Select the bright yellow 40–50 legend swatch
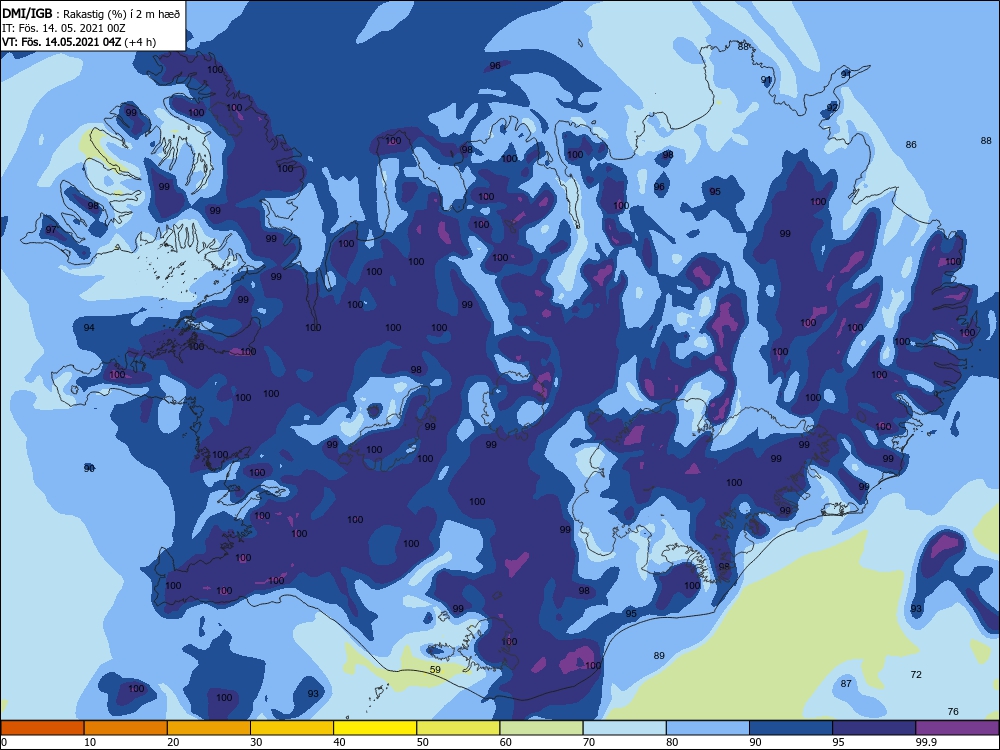Viewport: 1000px width, 750px height. coord(375,728)
